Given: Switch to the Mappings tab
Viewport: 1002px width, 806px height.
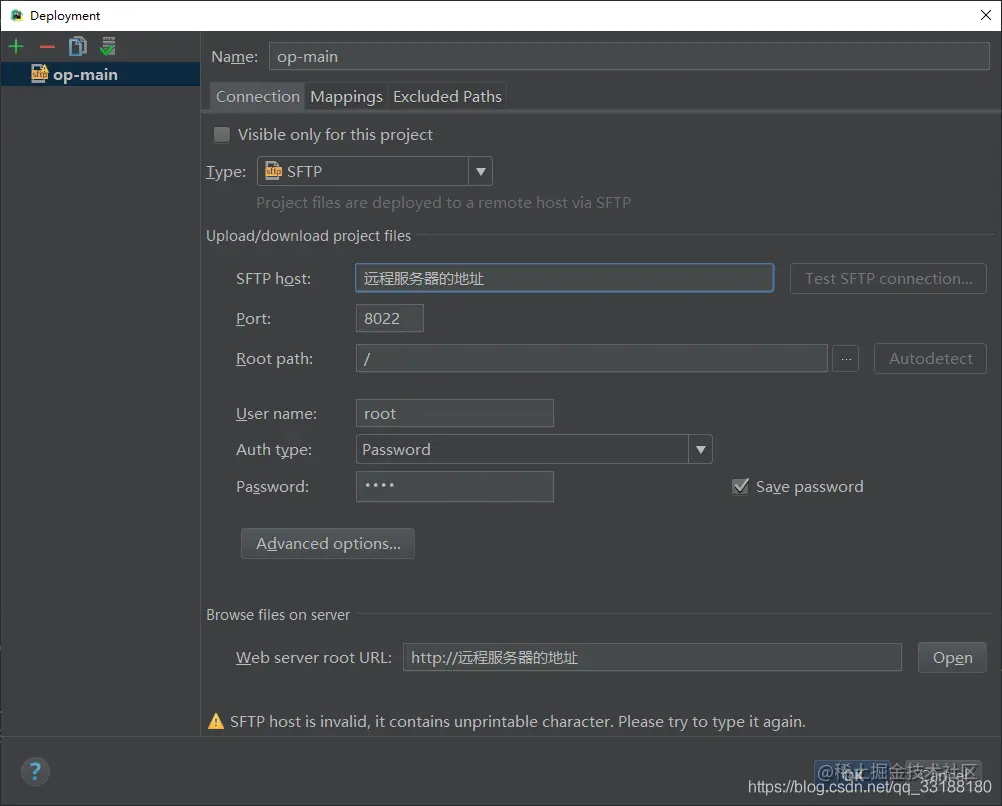Looking at the screenshot, I should click(346, 97).
